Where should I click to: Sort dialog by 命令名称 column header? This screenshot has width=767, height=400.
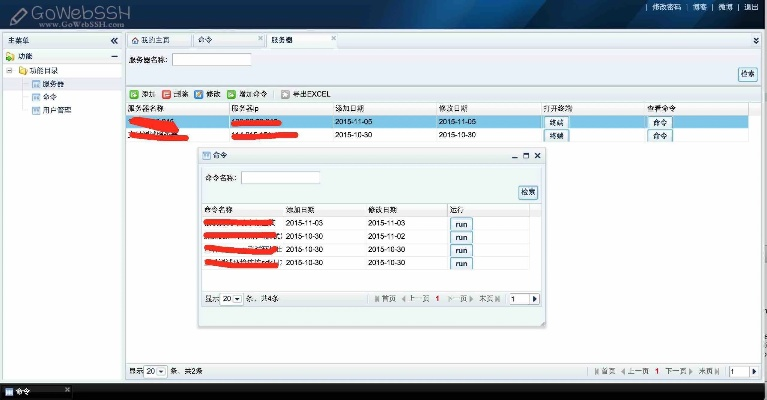(243, 210)
